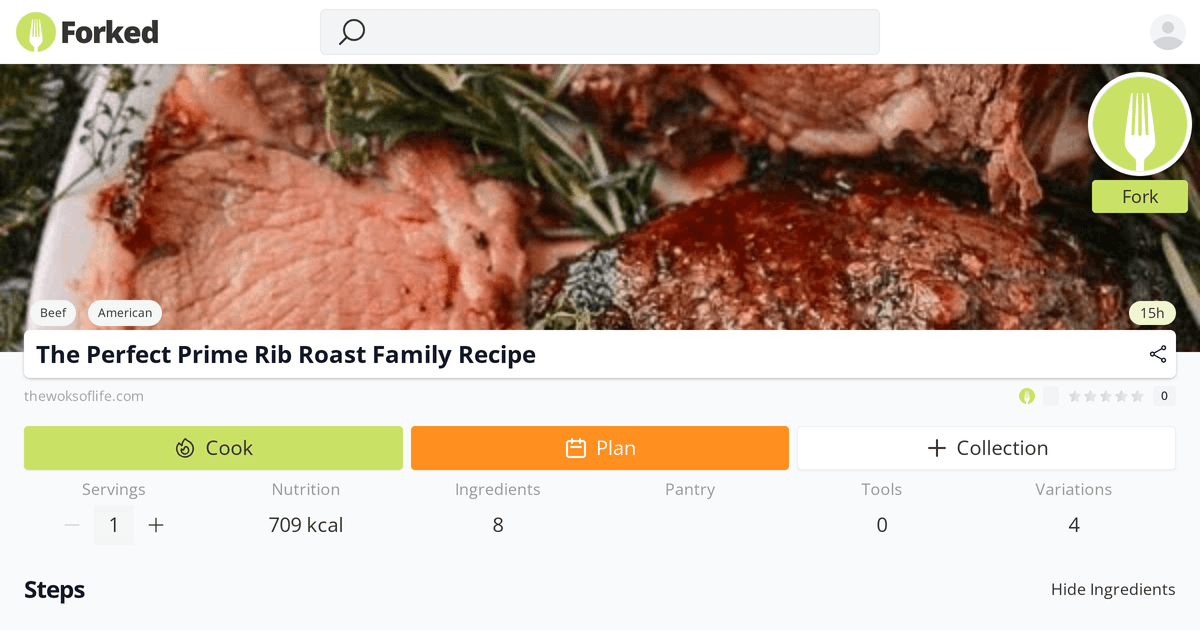
Task: Select the American cuisine tag
Action: [125, 313]
